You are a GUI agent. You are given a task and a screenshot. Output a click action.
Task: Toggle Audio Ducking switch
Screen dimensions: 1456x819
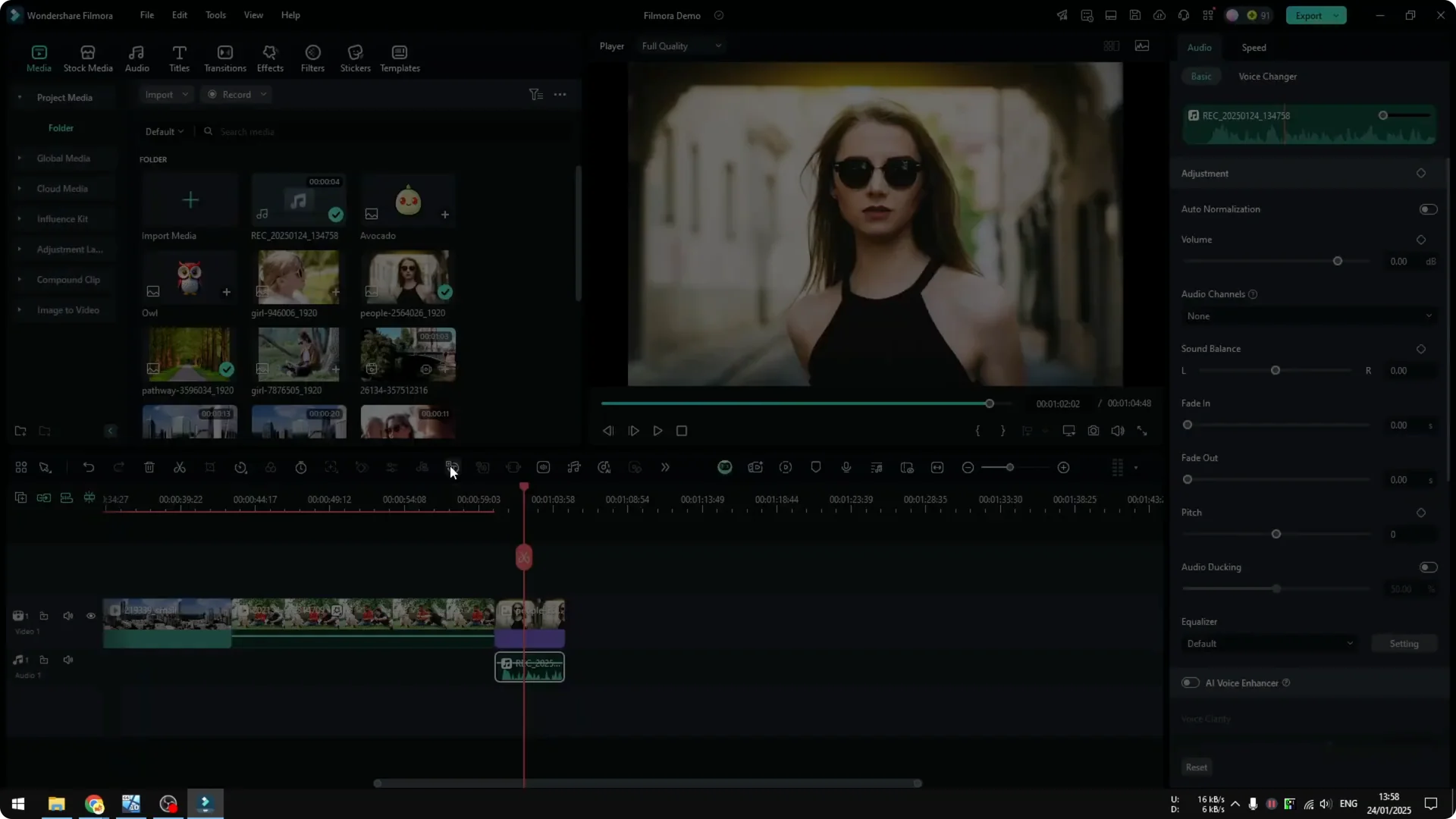(1428, 567)
